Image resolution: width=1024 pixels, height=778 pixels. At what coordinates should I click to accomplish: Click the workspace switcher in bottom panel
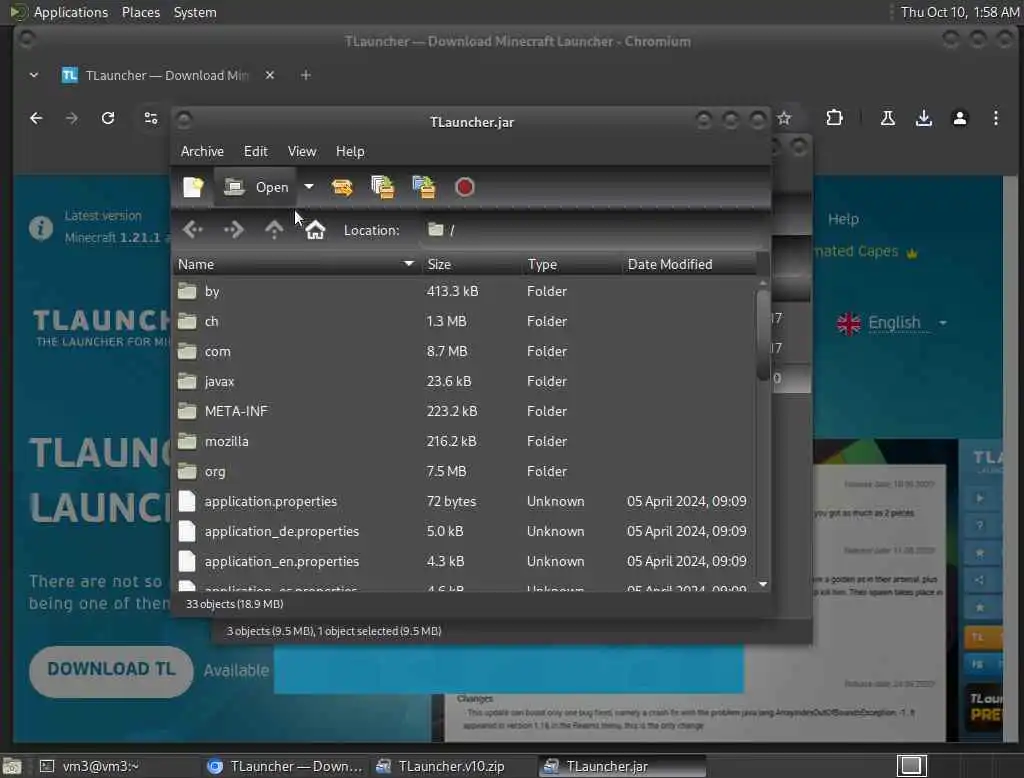click(912, 766)
